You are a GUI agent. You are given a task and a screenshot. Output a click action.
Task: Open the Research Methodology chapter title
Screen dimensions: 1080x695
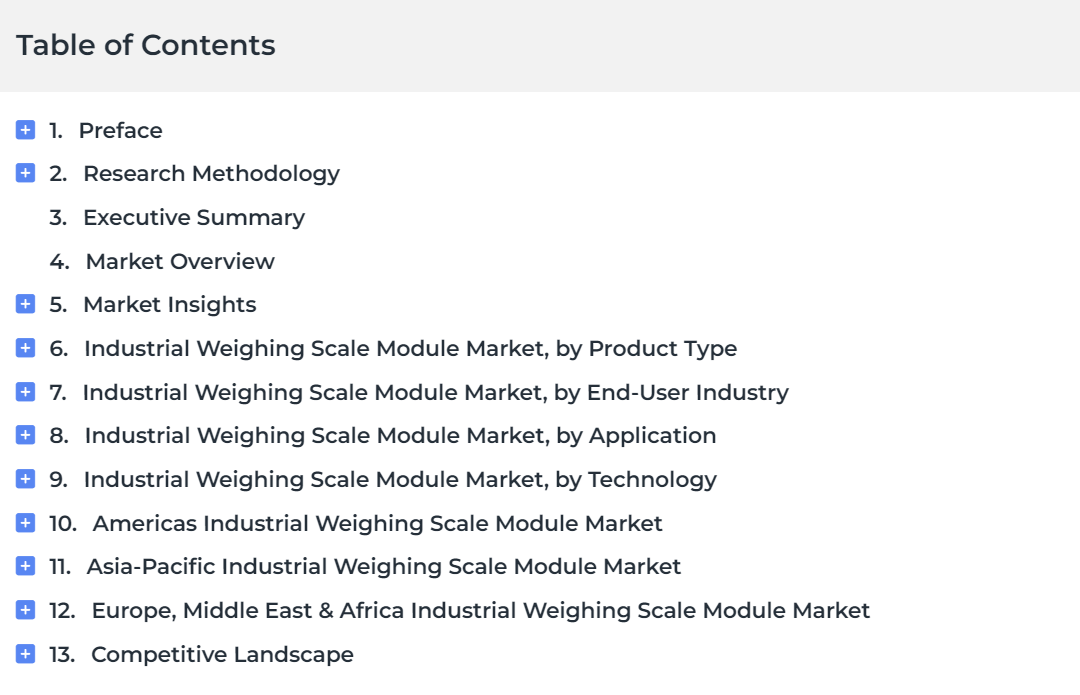pyautogui.click(x=211, y=174)
